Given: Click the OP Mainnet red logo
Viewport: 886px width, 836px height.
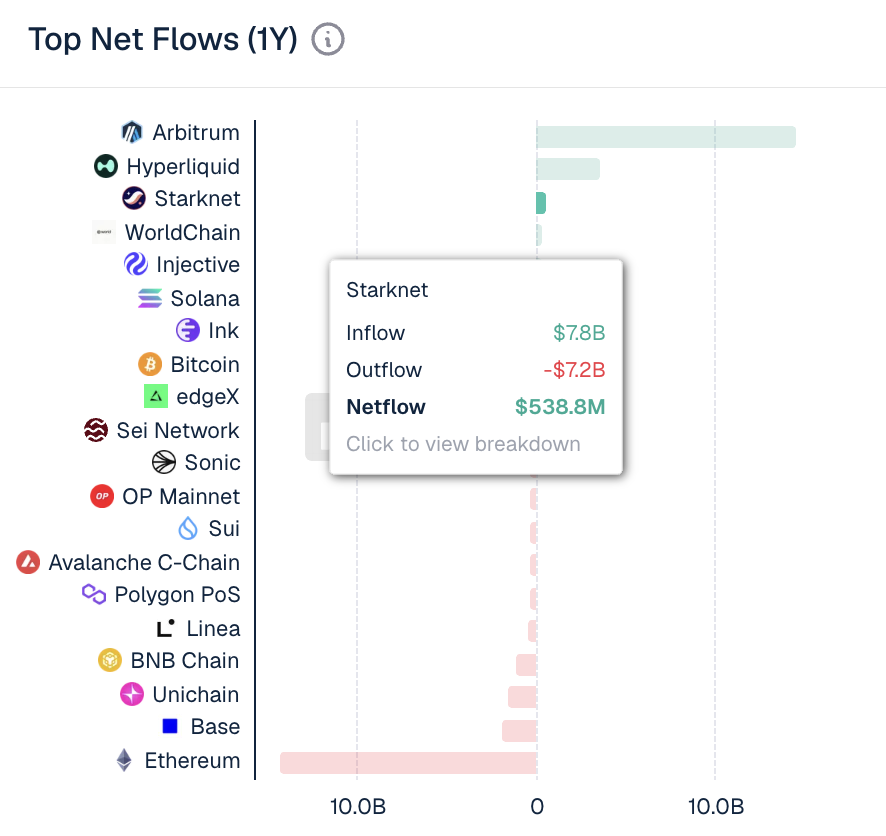Looking at the screenshot, I should tap(102, 497).
